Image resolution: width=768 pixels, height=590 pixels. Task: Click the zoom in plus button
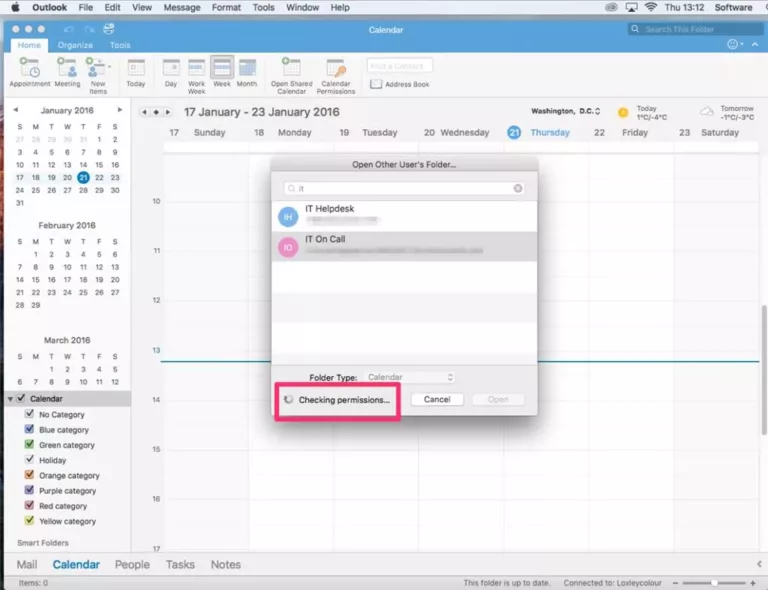[753, 583]
